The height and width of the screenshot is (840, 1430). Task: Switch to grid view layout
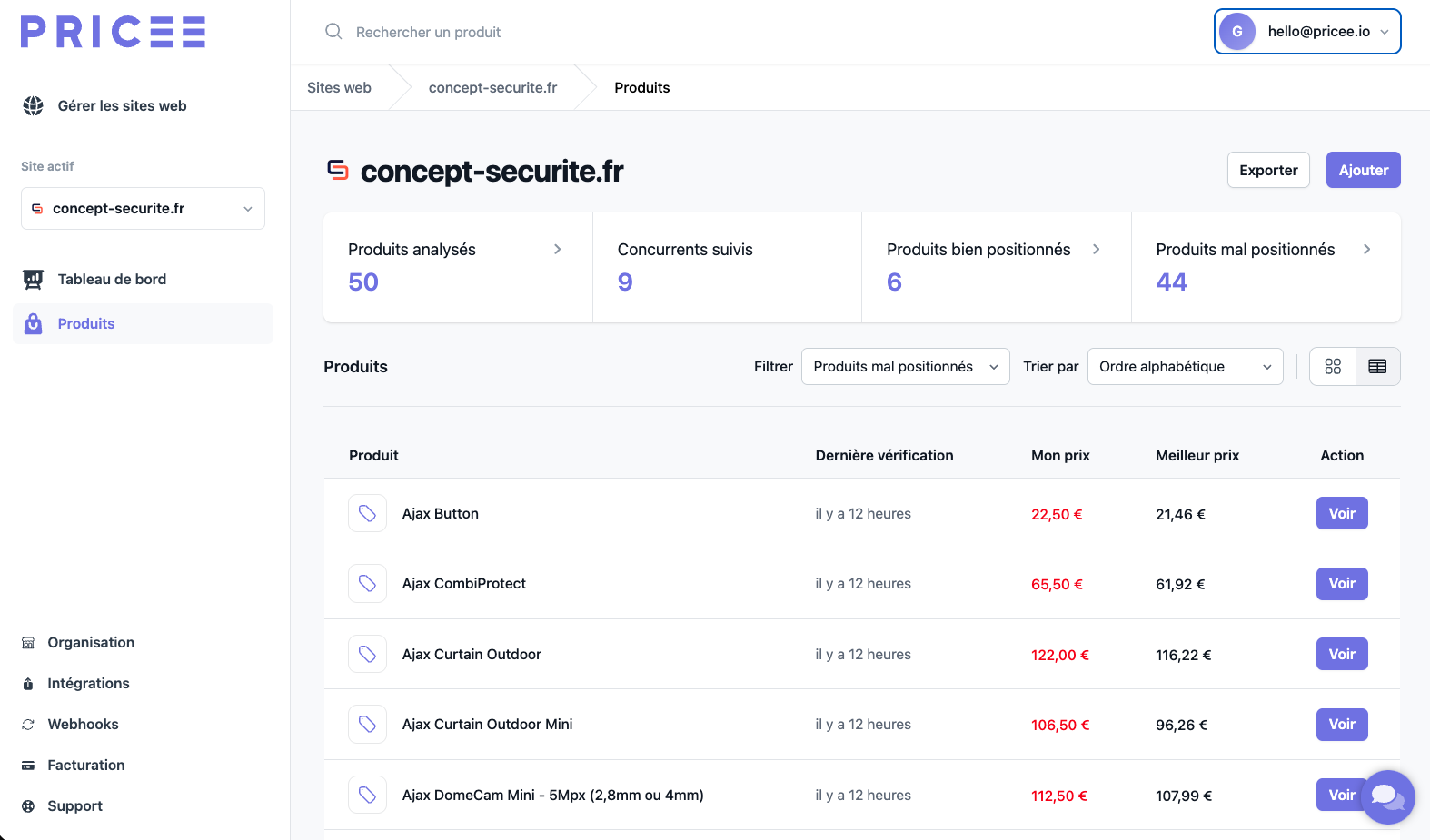(x=1333, y=366)
